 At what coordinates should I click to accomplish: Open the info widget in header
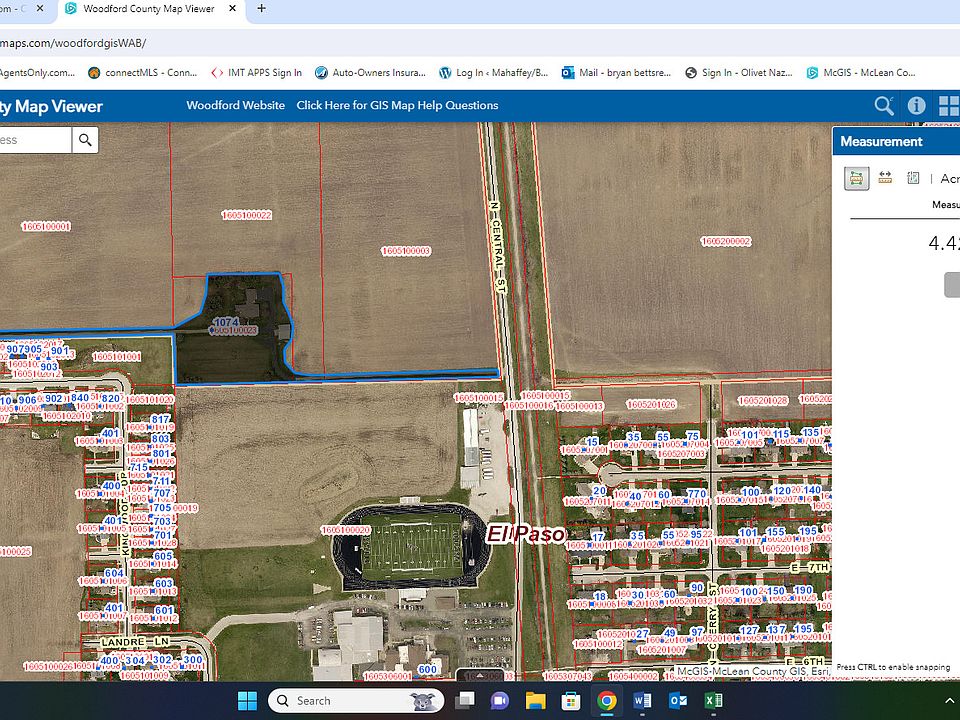(916, 106)
